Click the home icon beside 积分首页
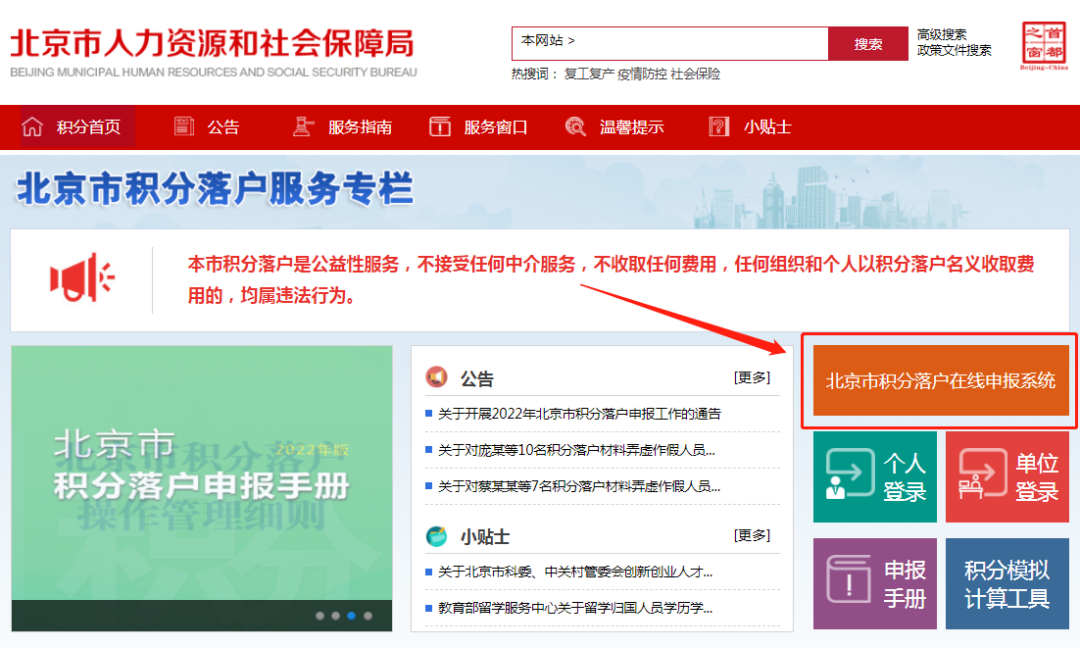This screenshot has width=1080, height=648. click(32, 127)
